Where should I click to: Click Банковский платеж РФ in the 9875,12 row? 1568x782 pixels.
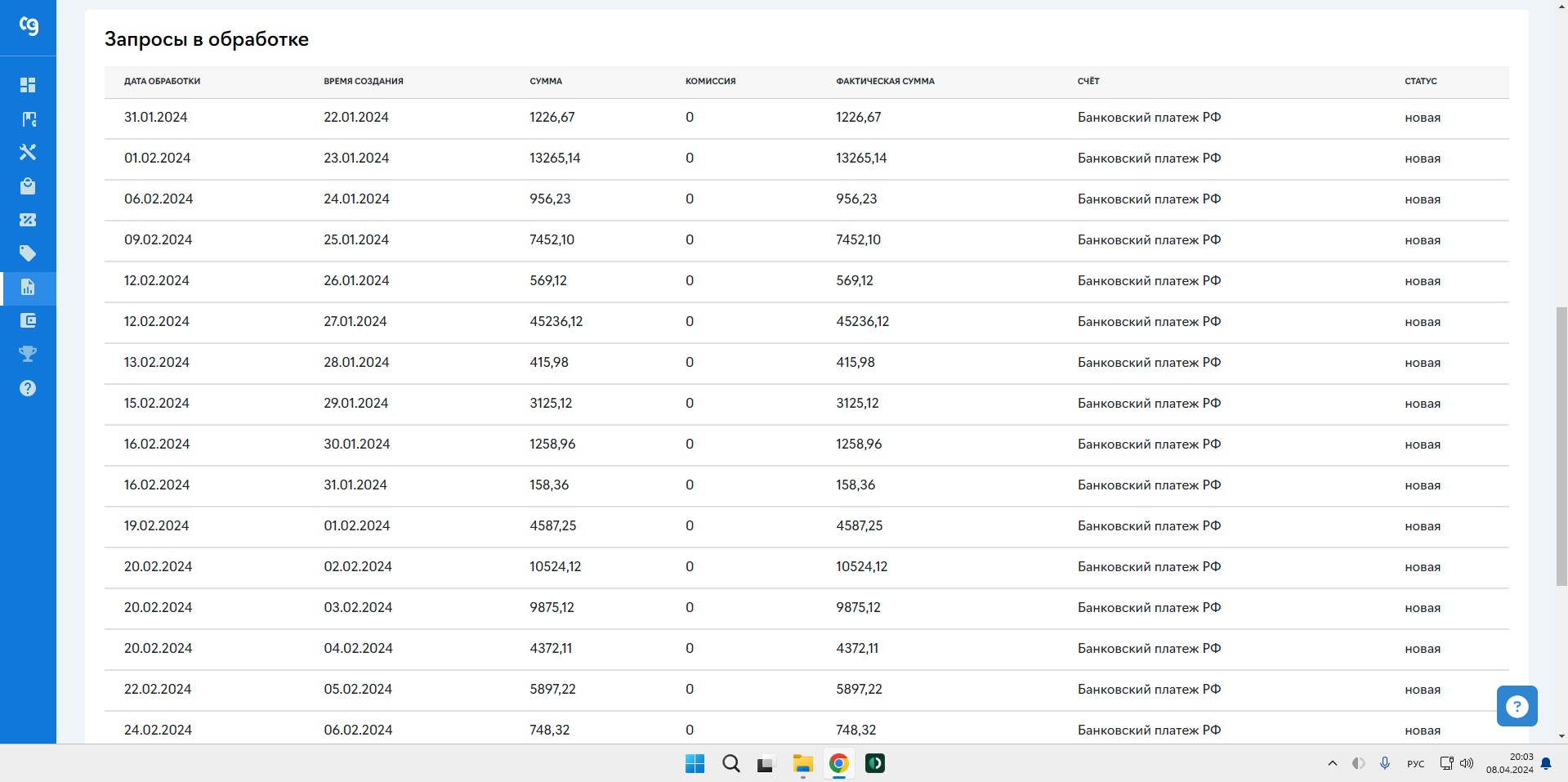(x=1149, y=607)
